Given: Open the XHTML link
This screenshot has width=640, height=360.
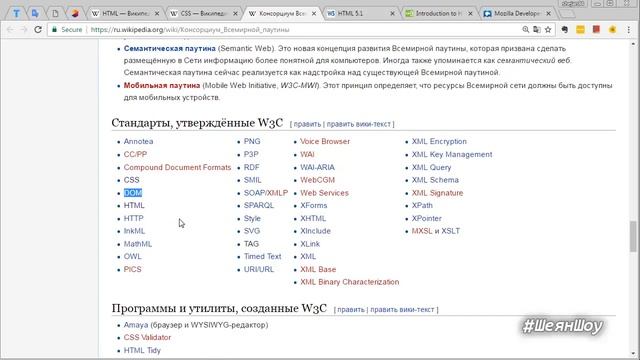Looking at the screenshot, I should point(313,218).
